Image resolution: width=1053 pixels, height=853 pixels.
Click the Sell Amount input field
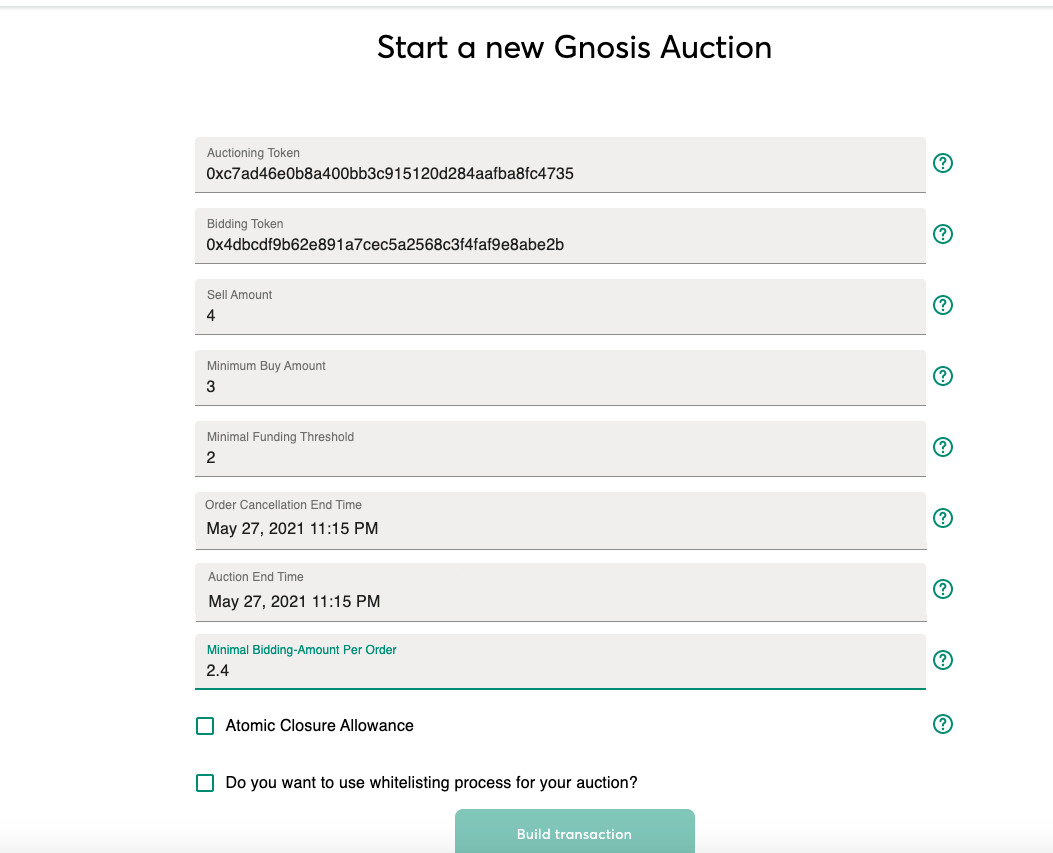click(560, 316)
